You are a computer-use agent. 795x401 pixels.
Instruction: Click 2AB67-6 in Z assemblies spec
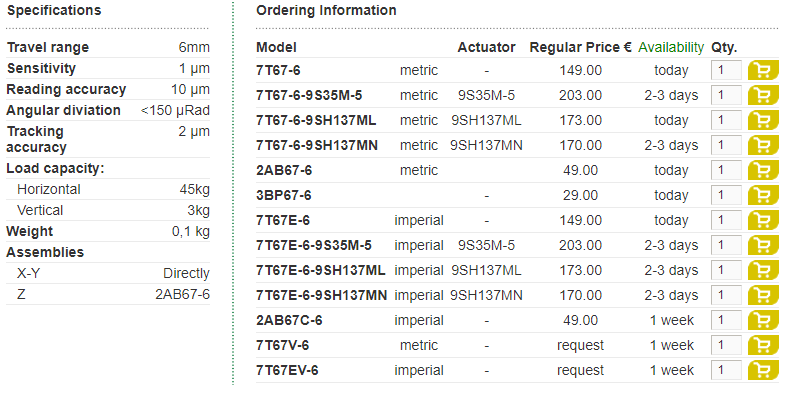coord(183,294)
